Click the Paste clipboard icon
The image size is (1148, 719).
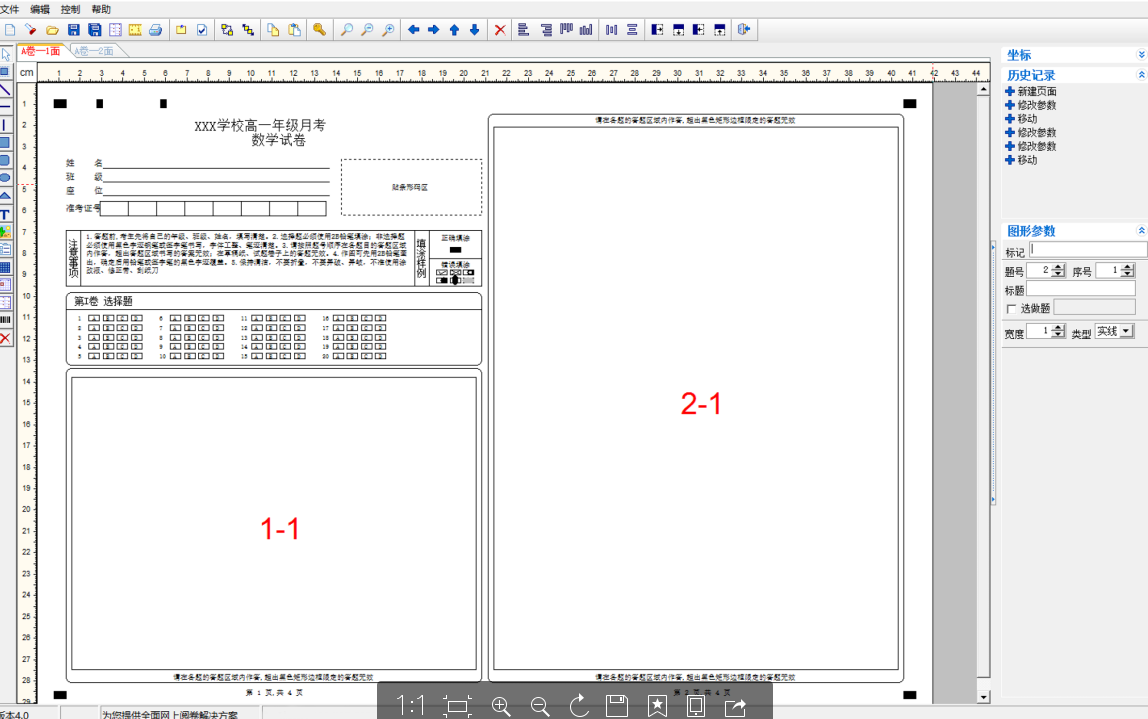pos(294,30)
